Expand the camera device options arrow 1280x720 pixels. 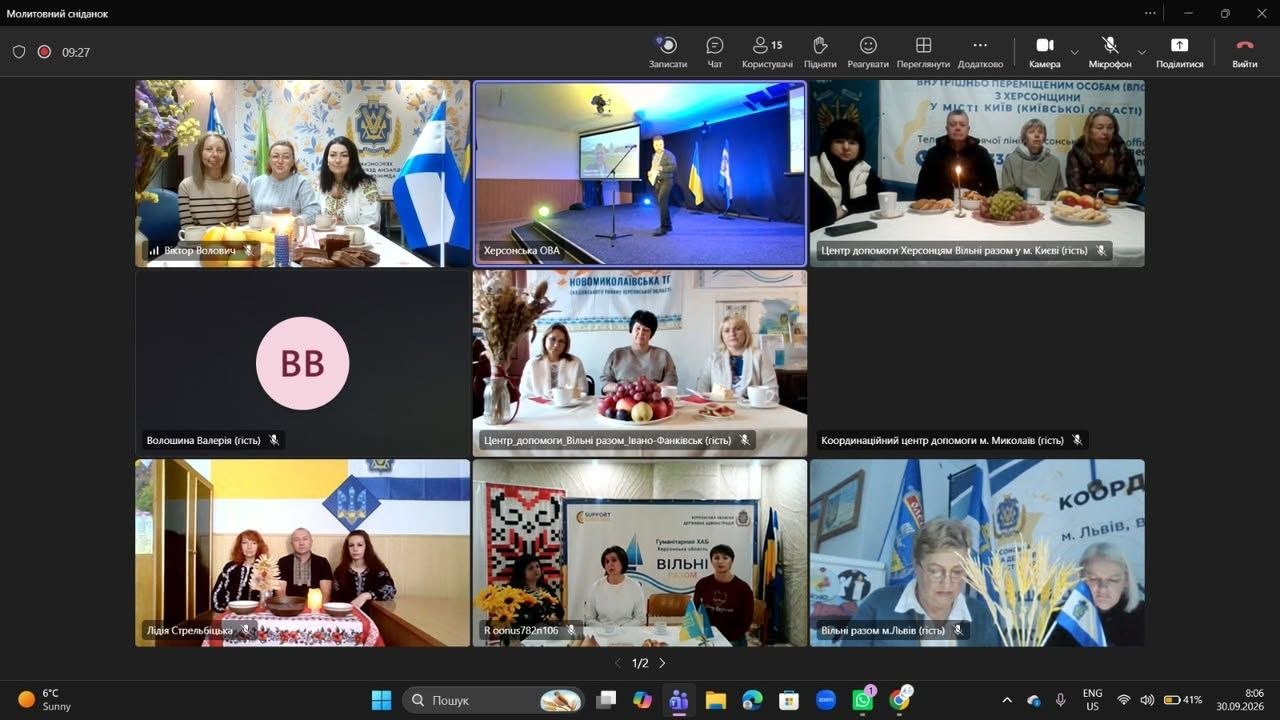coord(1075,52)
